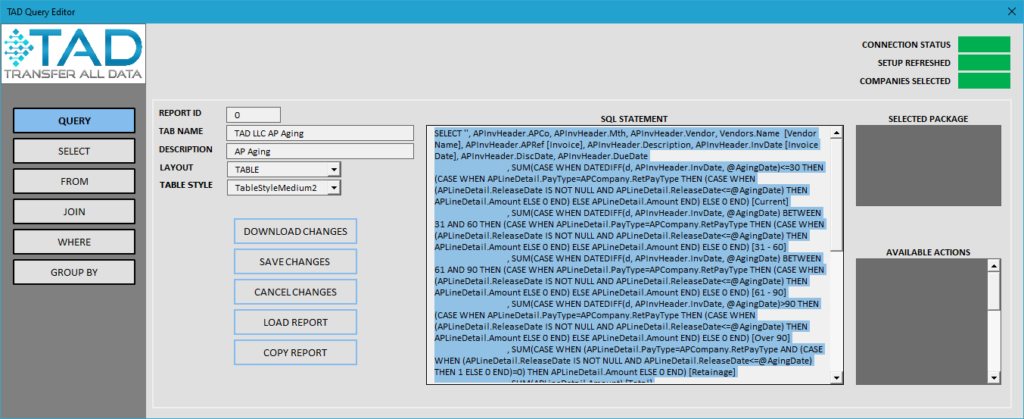Click the TAD Transfer All Data logo
The width and height of the screenshot is (1024, 419).
tap(73, 54)
